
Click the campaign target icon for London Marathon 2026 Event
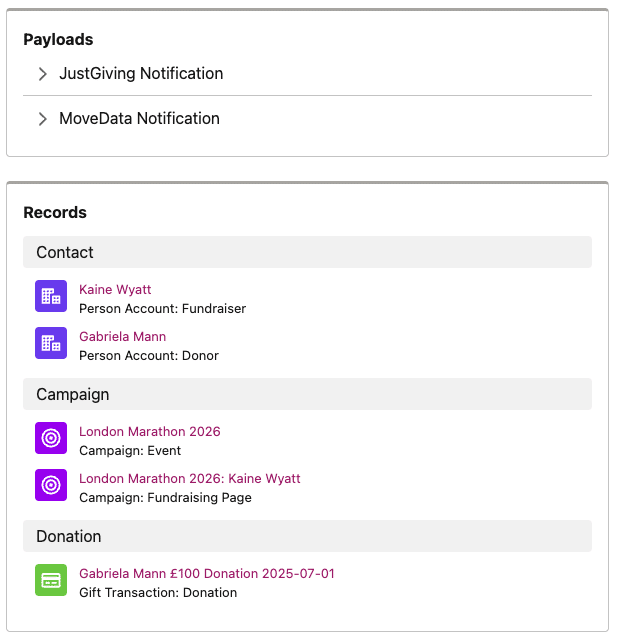point(51,439)
